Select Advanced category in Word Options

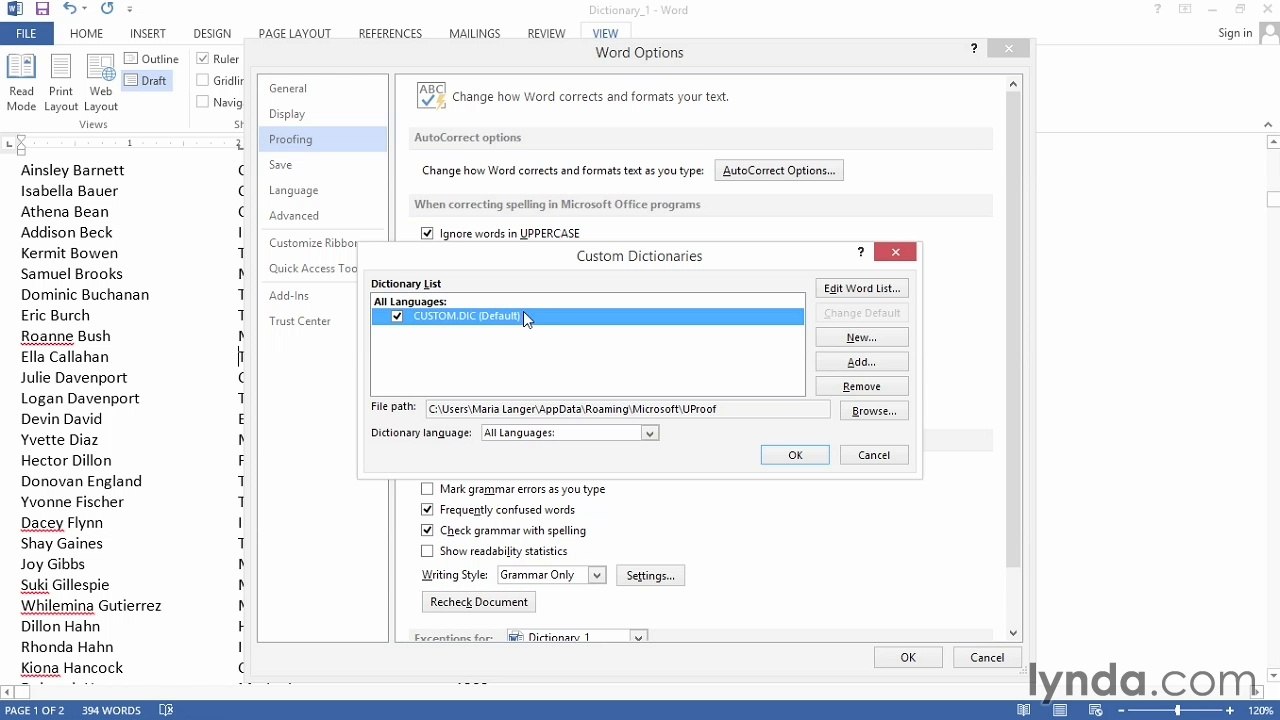[322, 215]
